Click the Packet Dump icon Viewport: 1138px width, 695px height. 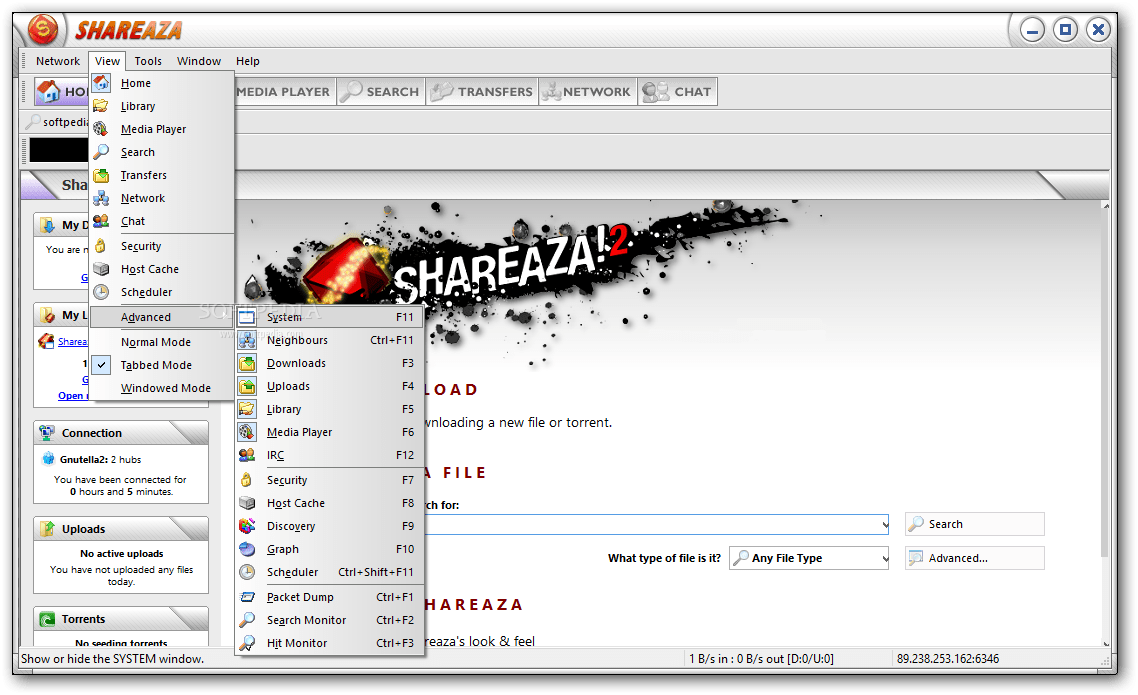[x=247, y=597]
